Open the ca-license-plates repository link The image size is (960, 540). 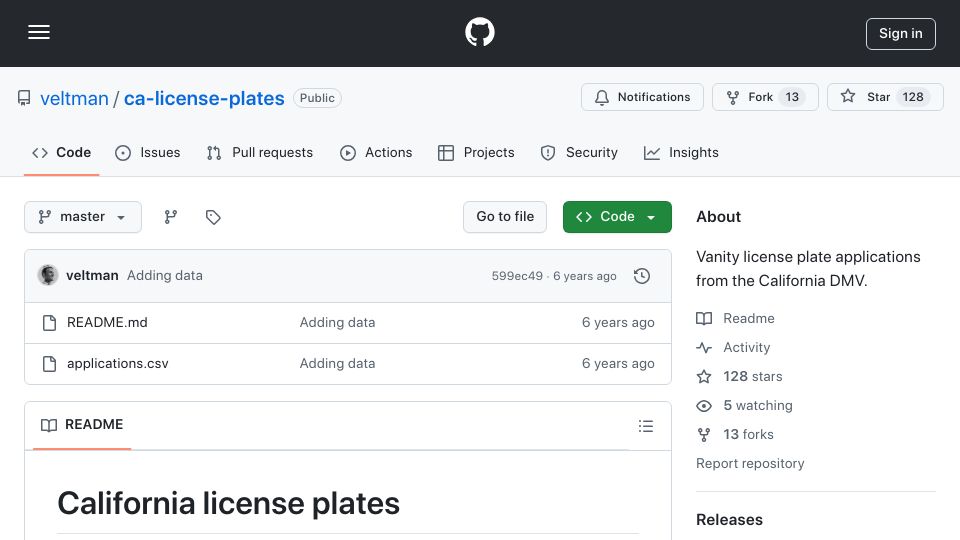(x=204, y=99)
